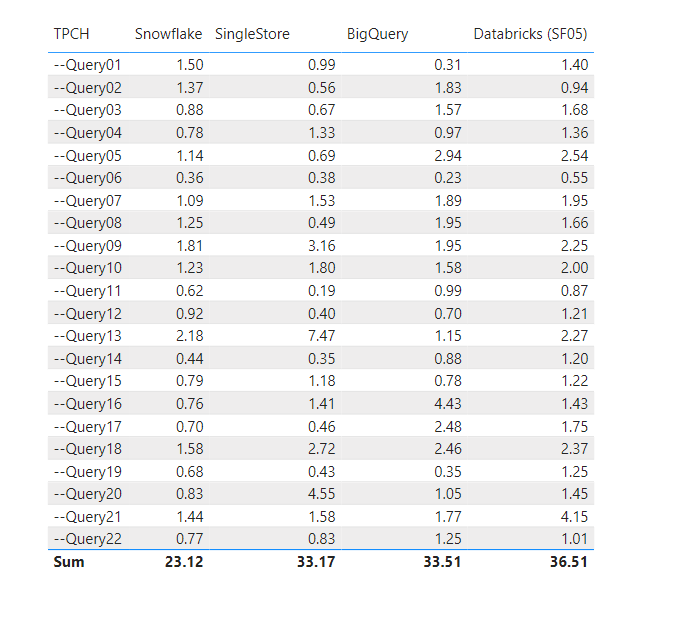Click the --Query05 row label
Viewport: 694px width, 618px height.
click(85, 155)
